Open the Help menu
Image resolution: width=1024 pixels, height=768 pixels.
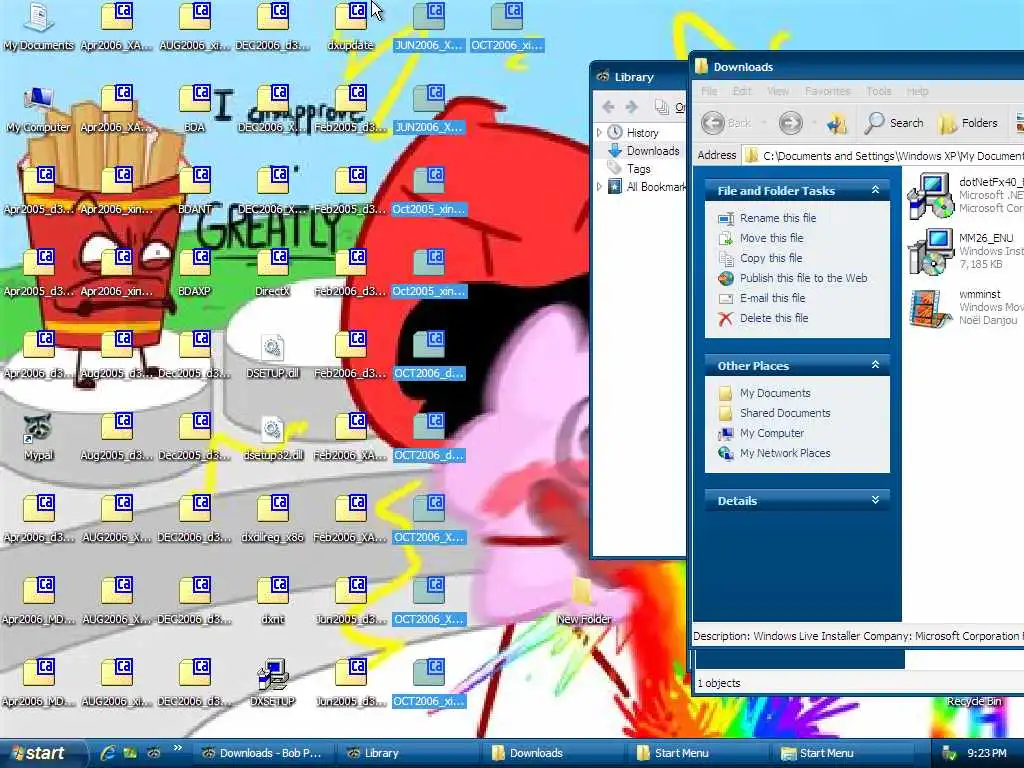click(917, 91)
